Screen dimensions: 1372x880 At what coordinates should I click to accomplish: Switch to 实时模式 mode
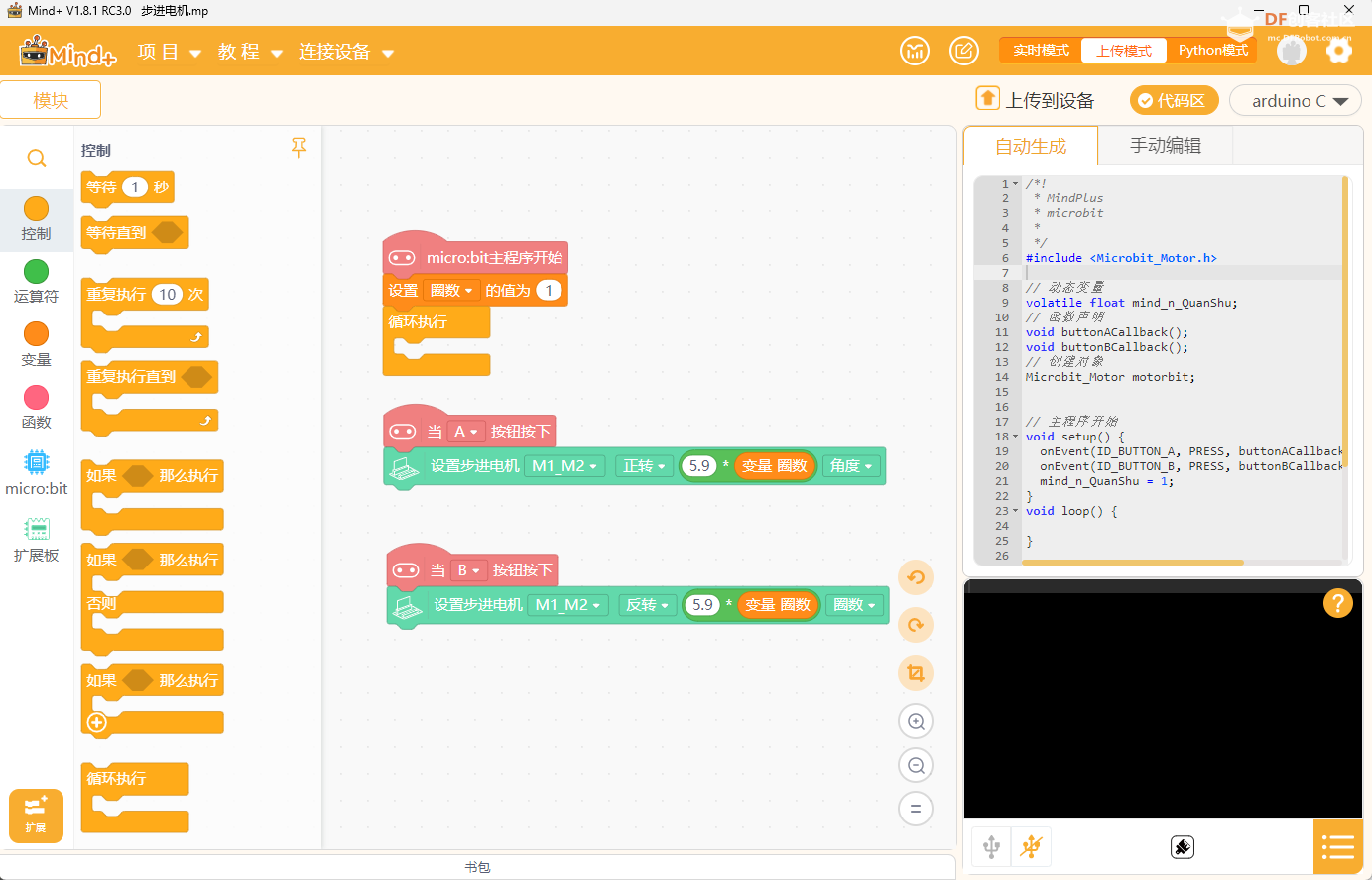click(x=1041, y=51)
